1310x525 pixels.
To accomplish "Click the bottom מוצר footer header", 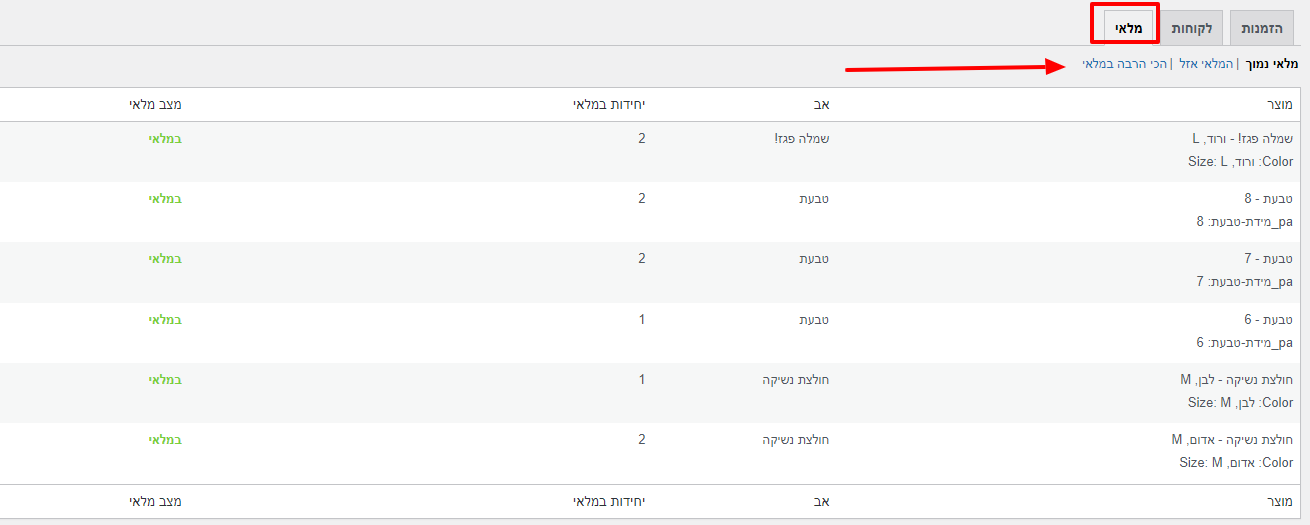I will point(1278,501).
